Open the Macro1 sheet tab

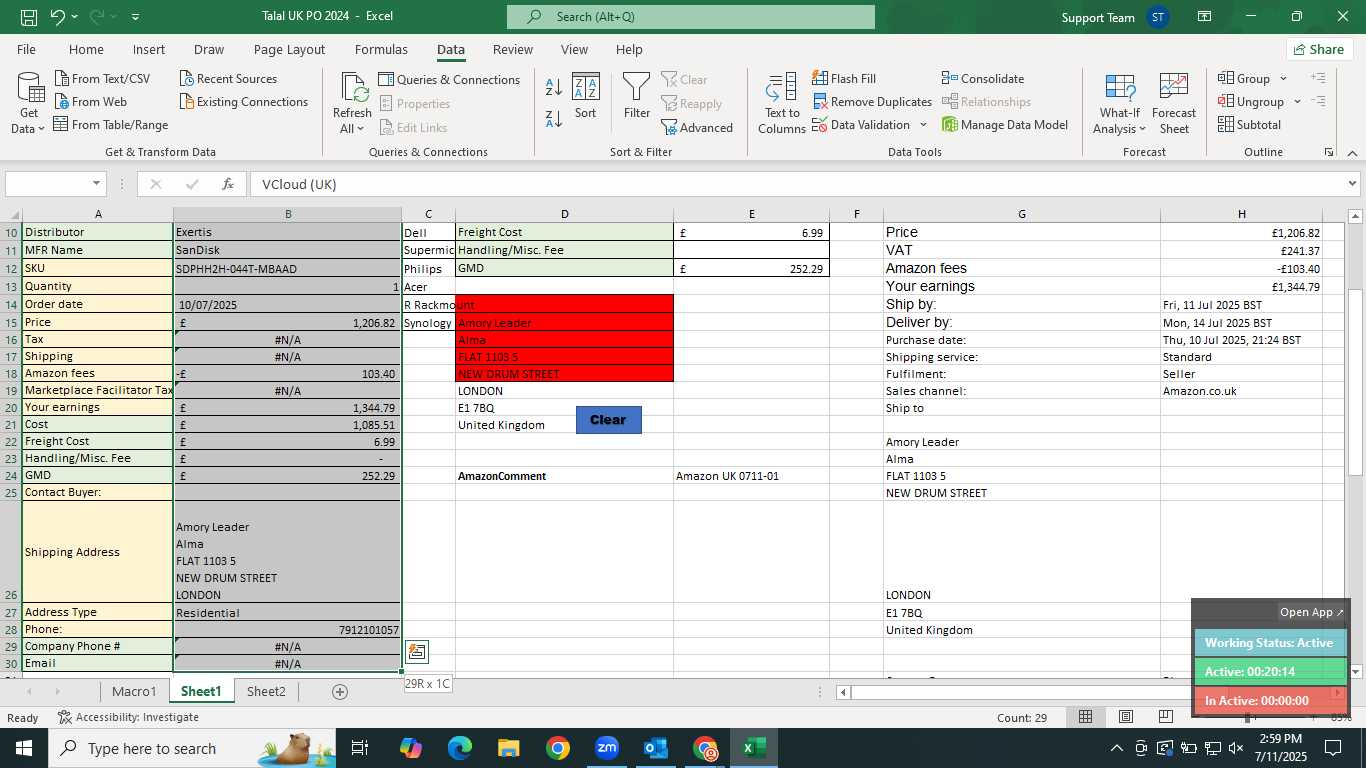click(134, 691)
